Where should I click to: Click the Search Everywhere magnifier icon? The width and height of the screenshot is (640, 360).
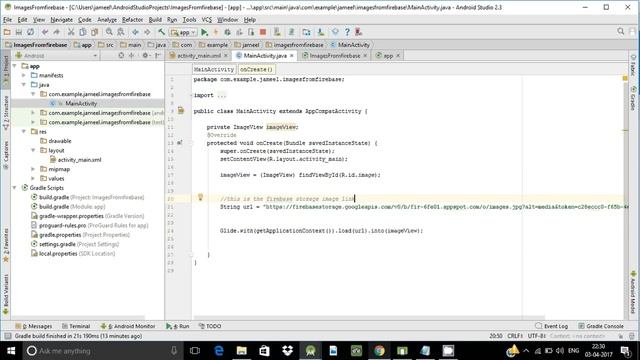620,31
